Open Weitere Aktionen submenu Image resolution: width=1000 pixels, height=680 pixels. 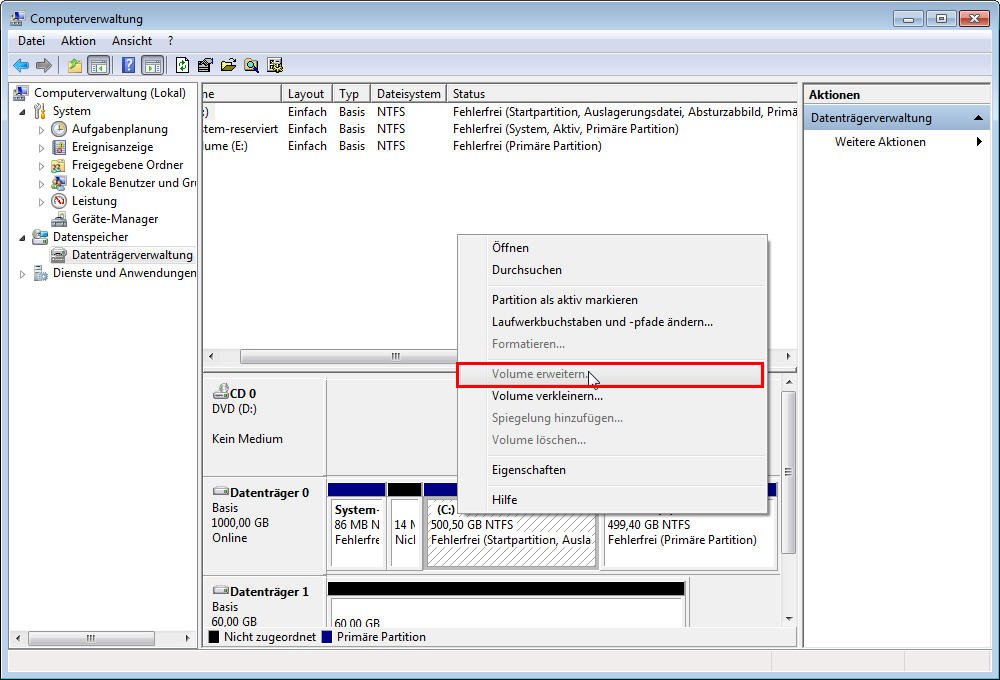[896, 142]
